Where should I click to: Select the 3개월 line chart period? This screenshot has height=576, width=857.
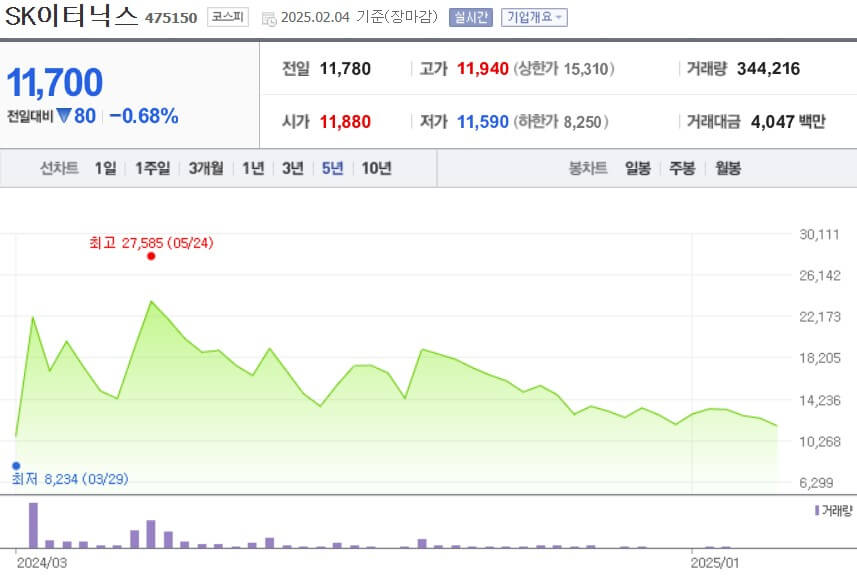pyautogui.click(x=206, y=168)
